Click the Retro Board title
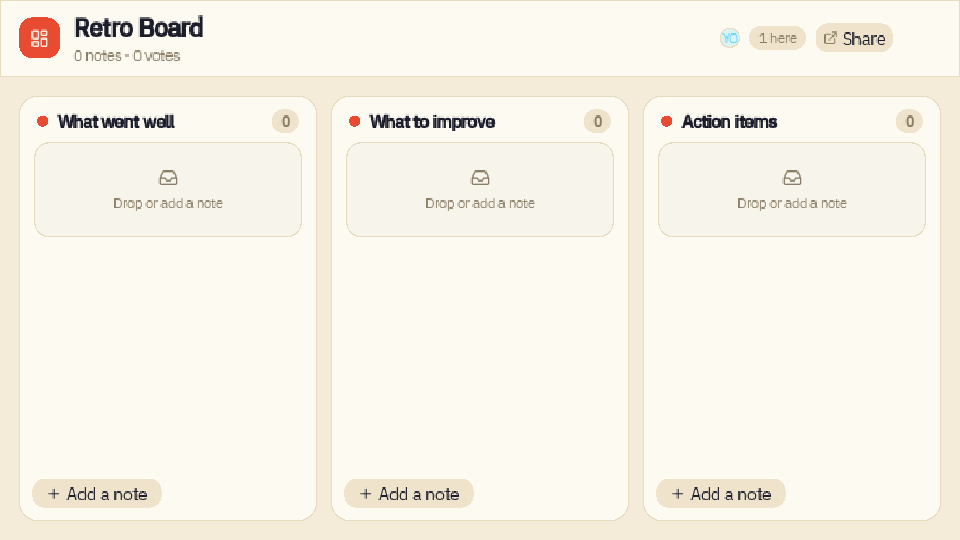 pyautogui.click(x=138, y=28)
